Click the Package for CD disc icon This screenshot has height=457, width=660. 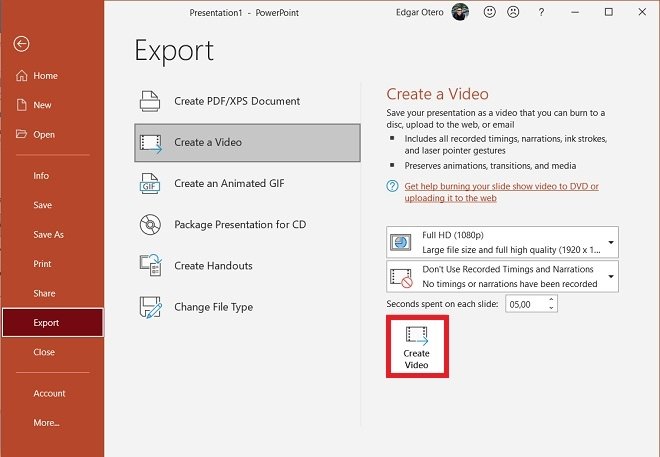(150, 224)
